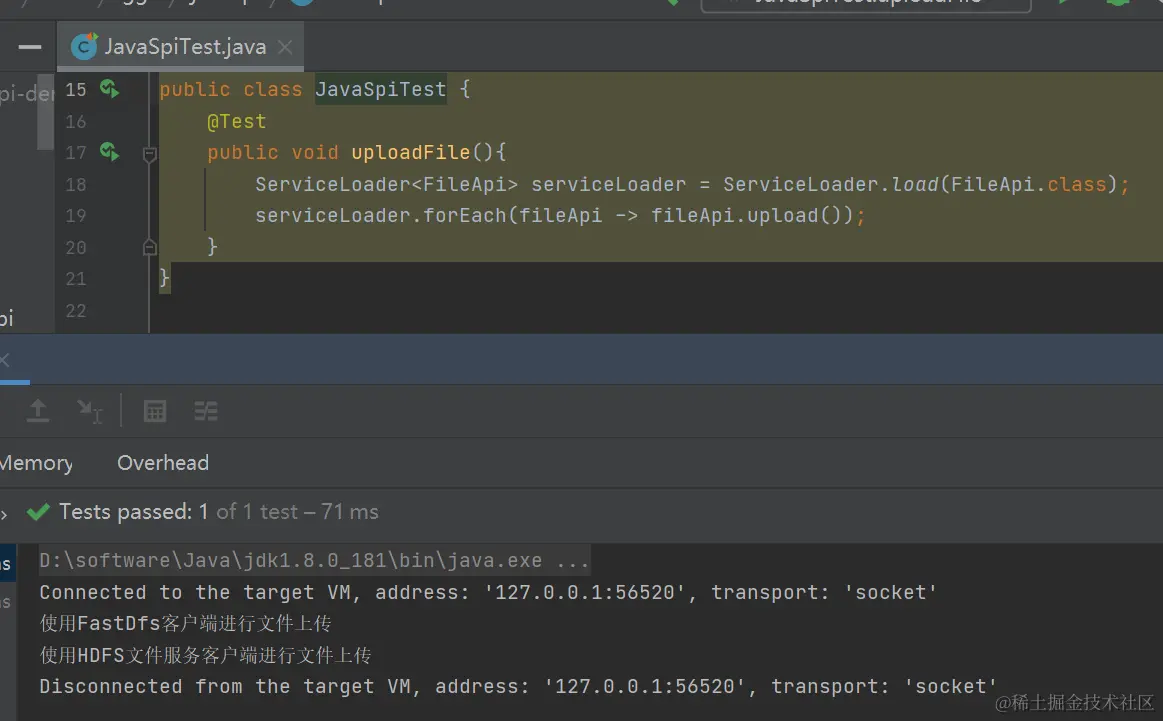Viewport: 1163px width, 721px height.
Task: Click the JavaSpiTest class name in code
Action: click(x=380, y=89)
